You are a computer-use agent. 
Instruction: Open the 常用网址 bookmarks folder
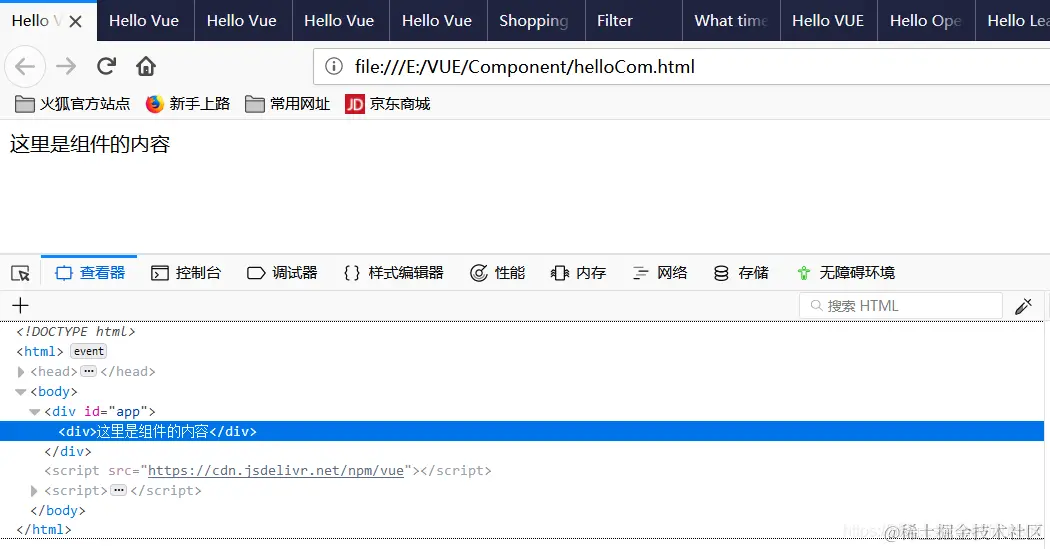click(287, 104)
